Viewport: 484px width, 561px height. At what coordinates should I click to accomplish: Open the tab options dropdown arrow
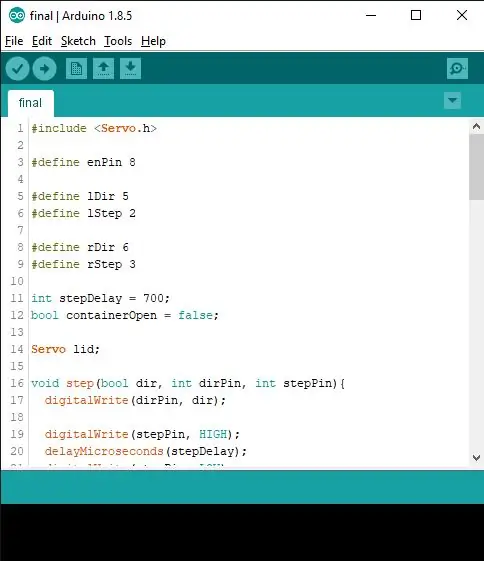(x=452, y=100)
